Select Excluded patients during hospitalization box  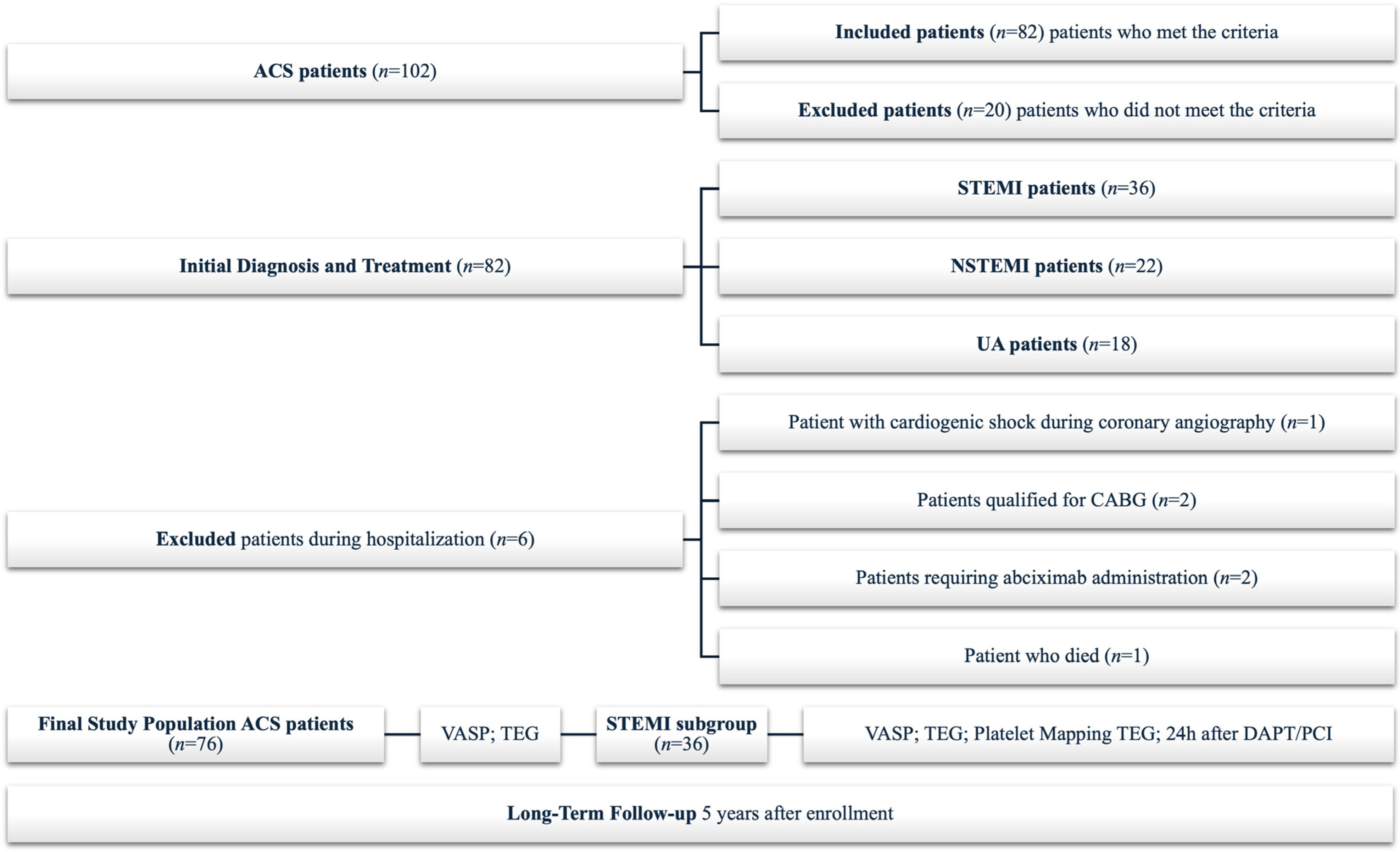(x=345, y=539)
